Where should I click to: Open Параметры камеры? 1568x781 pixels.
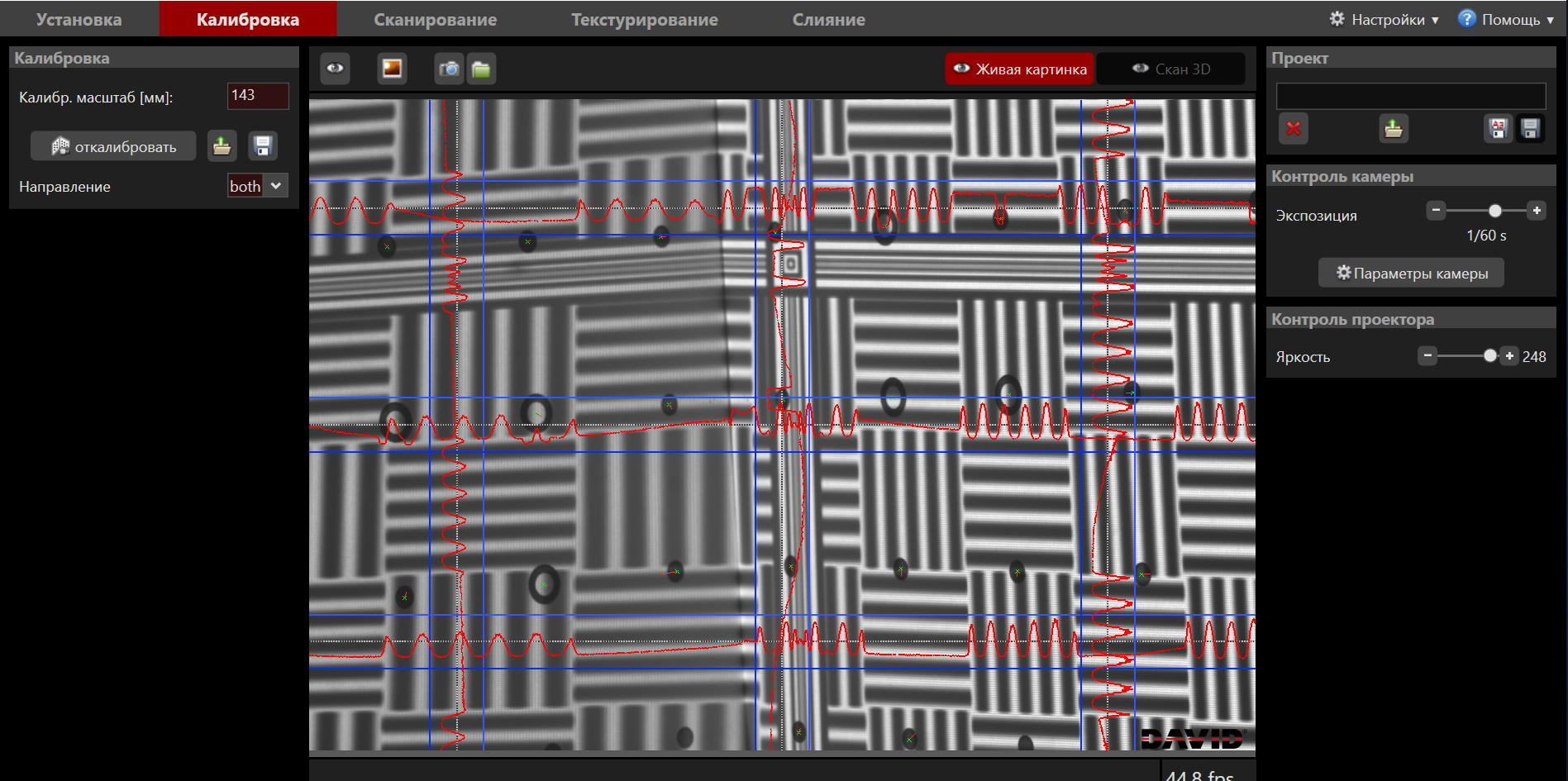coord(1411,274)
